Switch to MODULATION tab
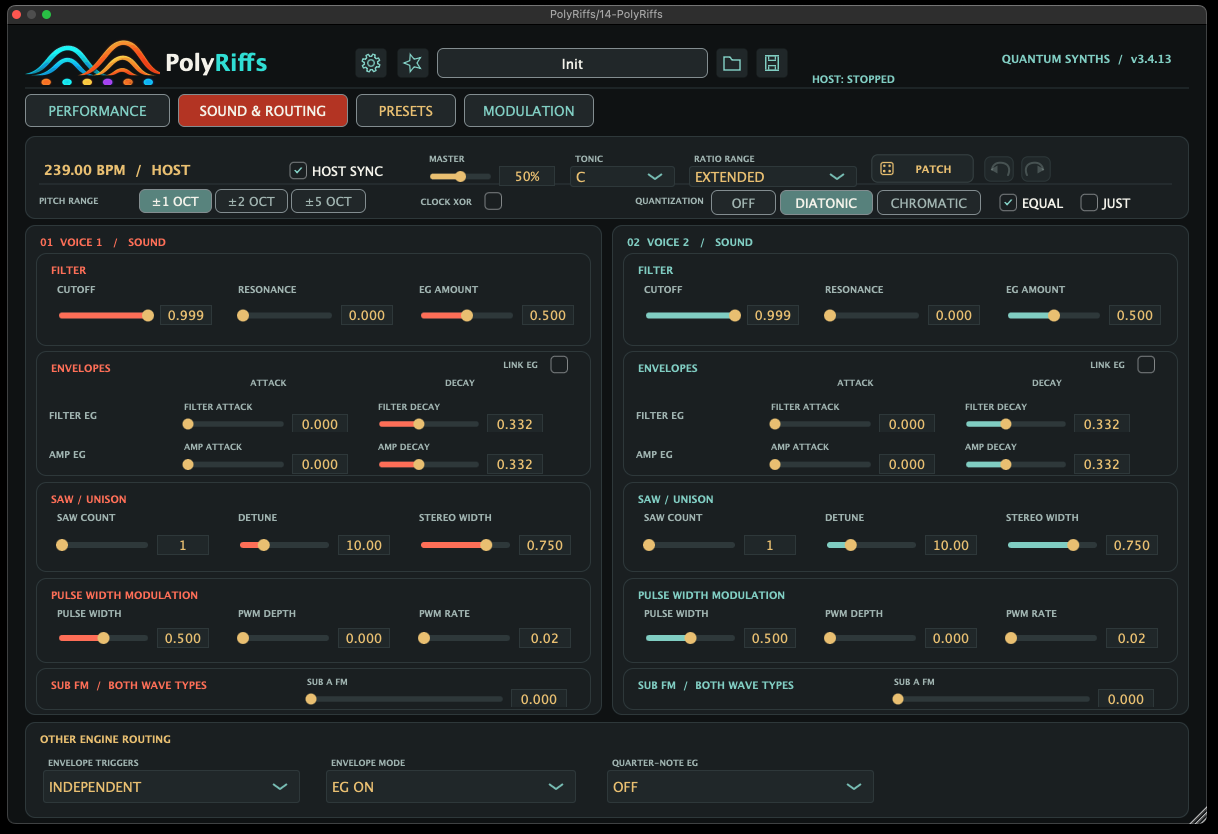1218x834 pixels. [x=529, y=110]
